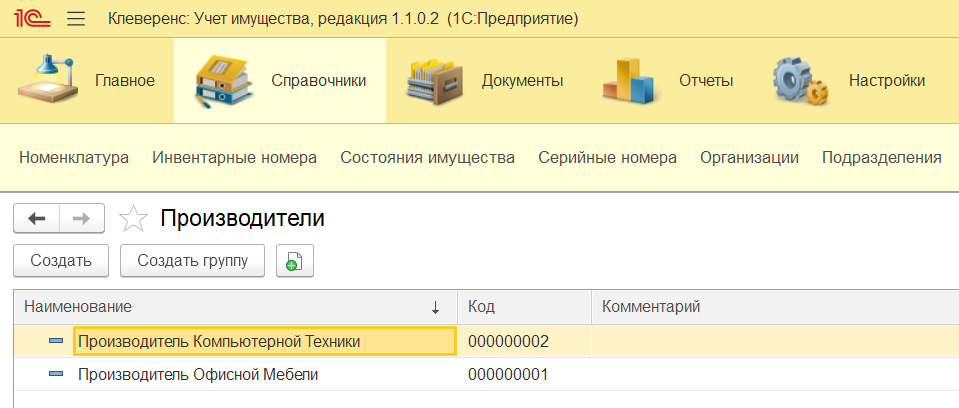The width and height of the screenshot is (959, 408).
Task: Select the Справочники section tab
Action: (280, 81)
